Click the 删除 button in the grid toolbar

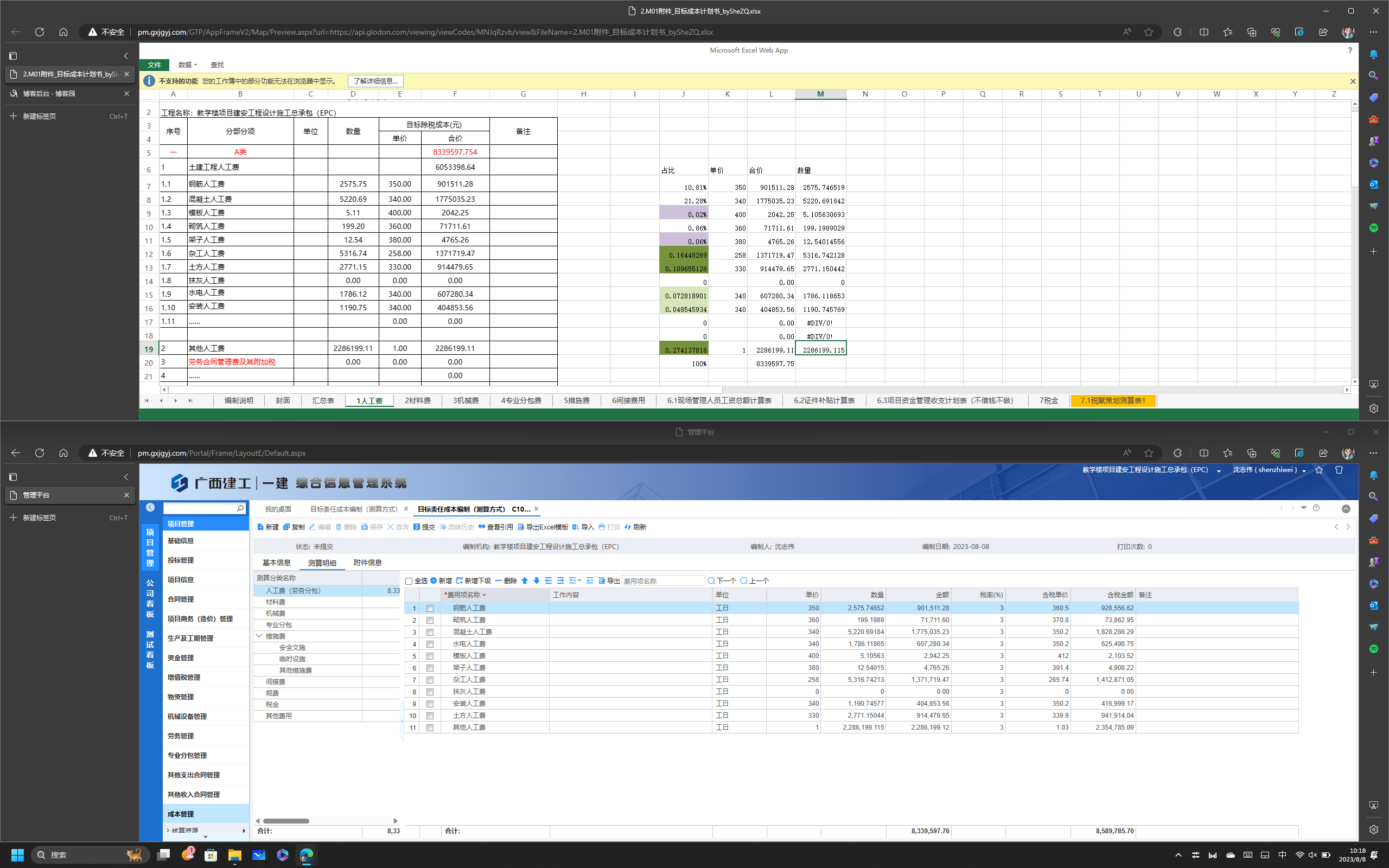click(506, 580)
